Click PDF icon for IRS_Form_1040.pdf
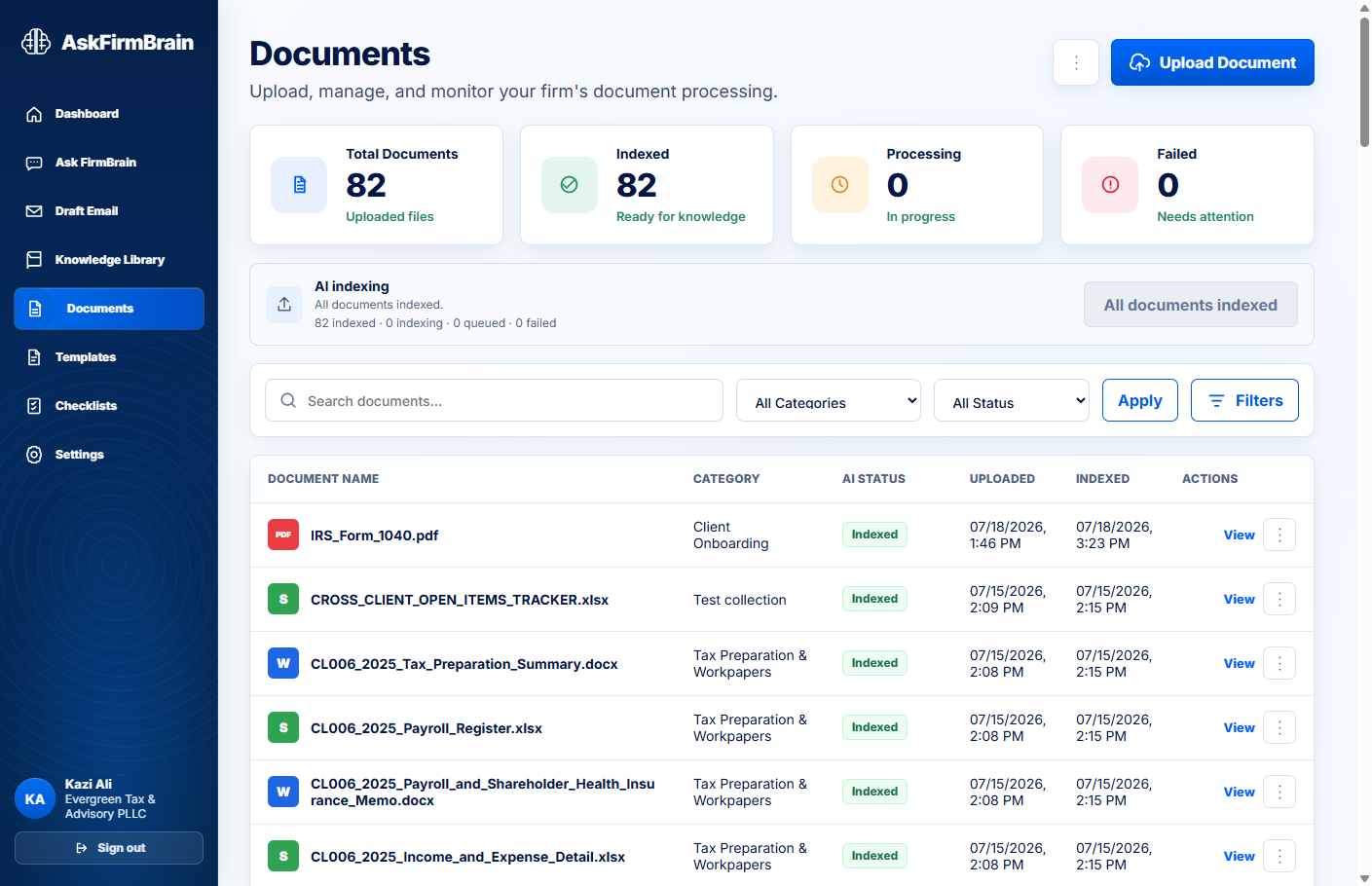The image size is (1372, 886). 283,535
